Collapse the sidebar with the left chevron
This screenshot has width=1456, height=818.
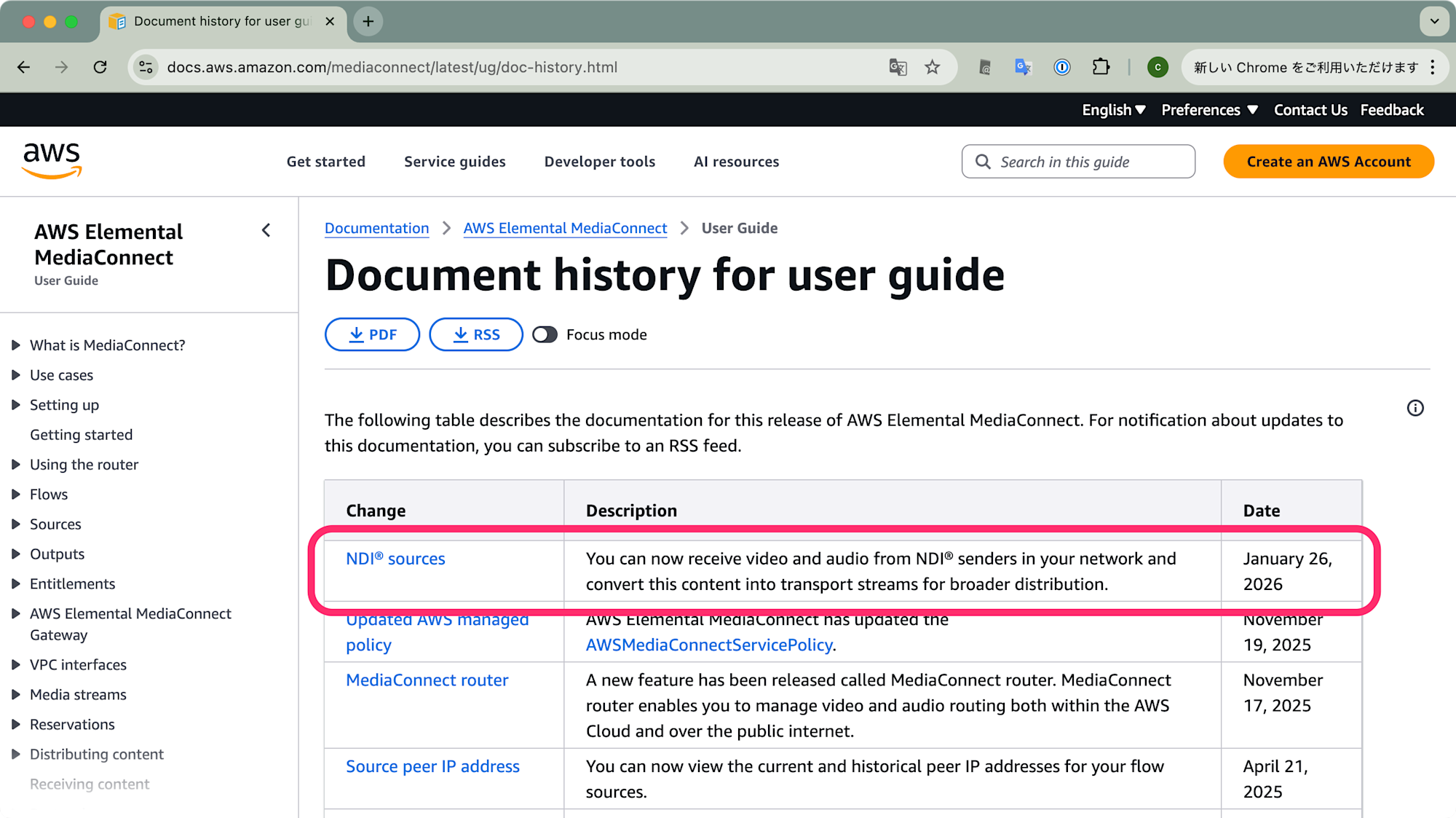tap(266, 230)
